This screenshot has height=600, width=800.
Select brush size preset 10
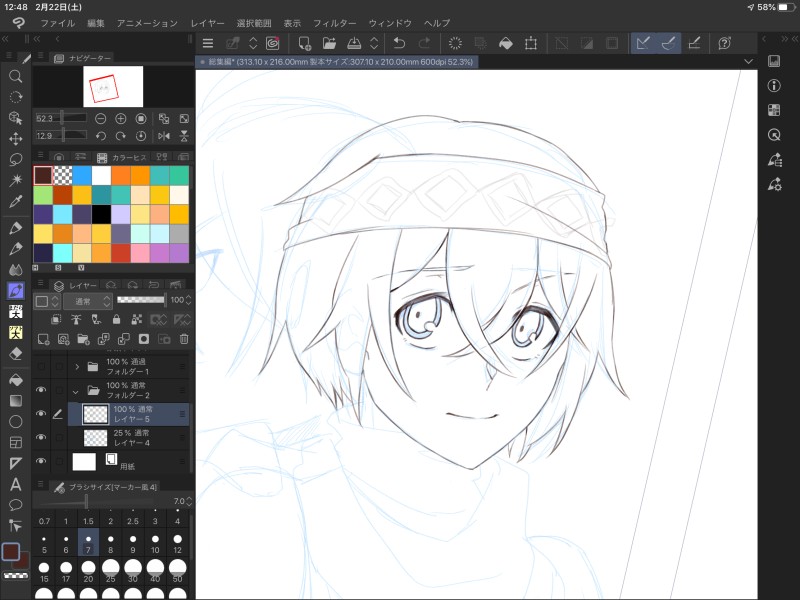click(x=155, y=544)
